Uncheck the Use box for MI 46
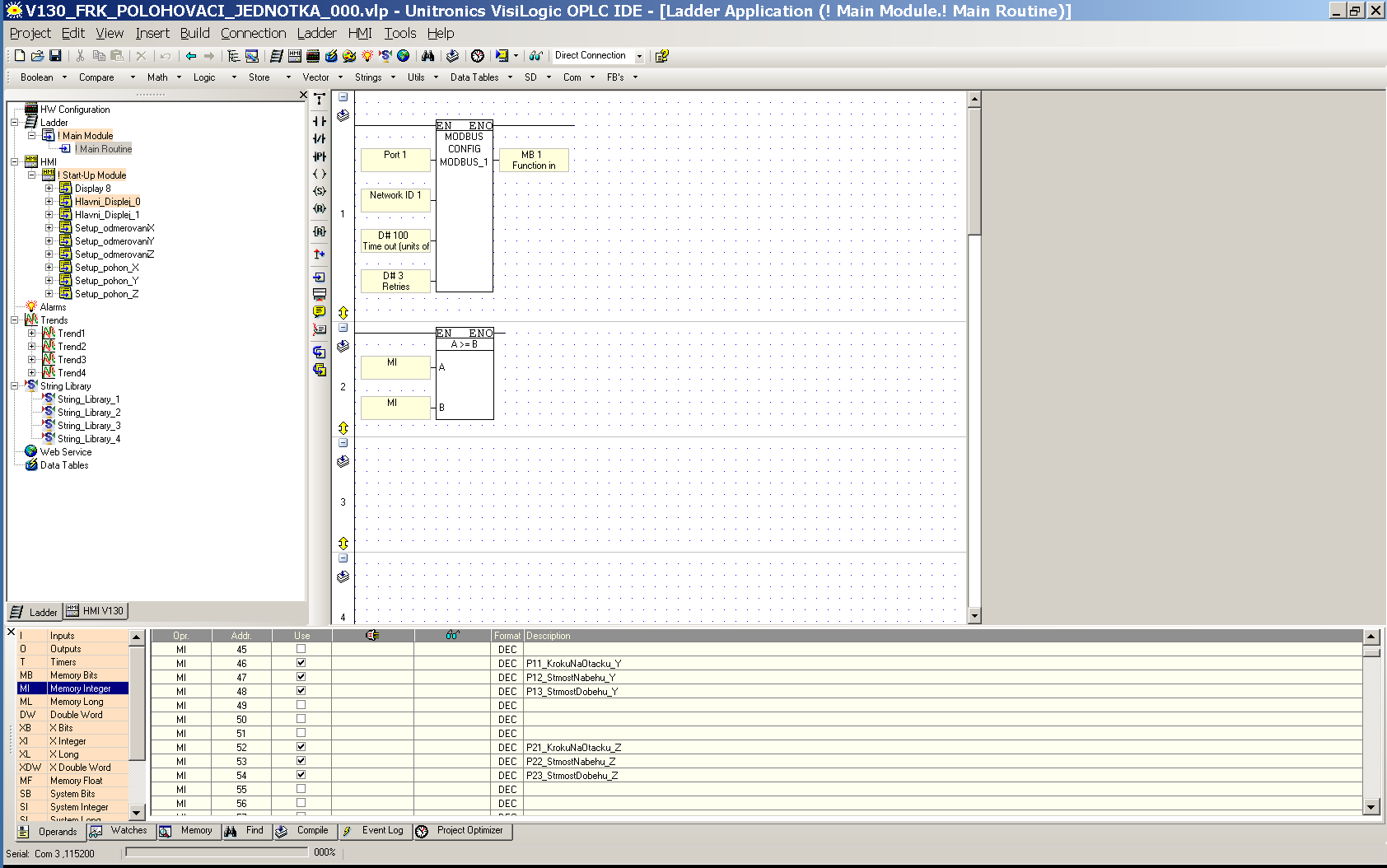This screenshot has width=1387, height=868. click(301, 663)
